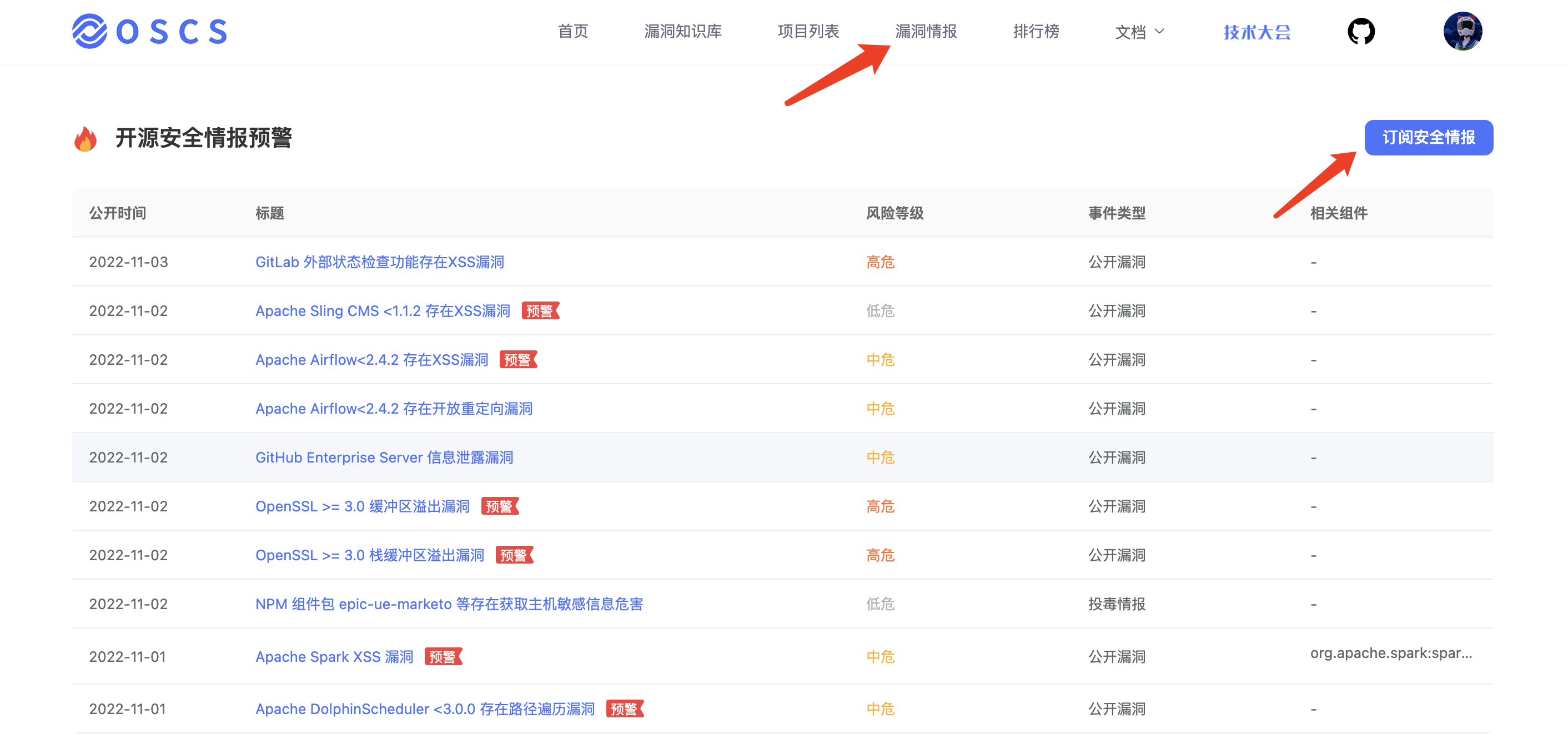Screen dimensions: 1568x754
Task: Open NPM epic-ue-marketo advisory link
Action: point(449,604)
